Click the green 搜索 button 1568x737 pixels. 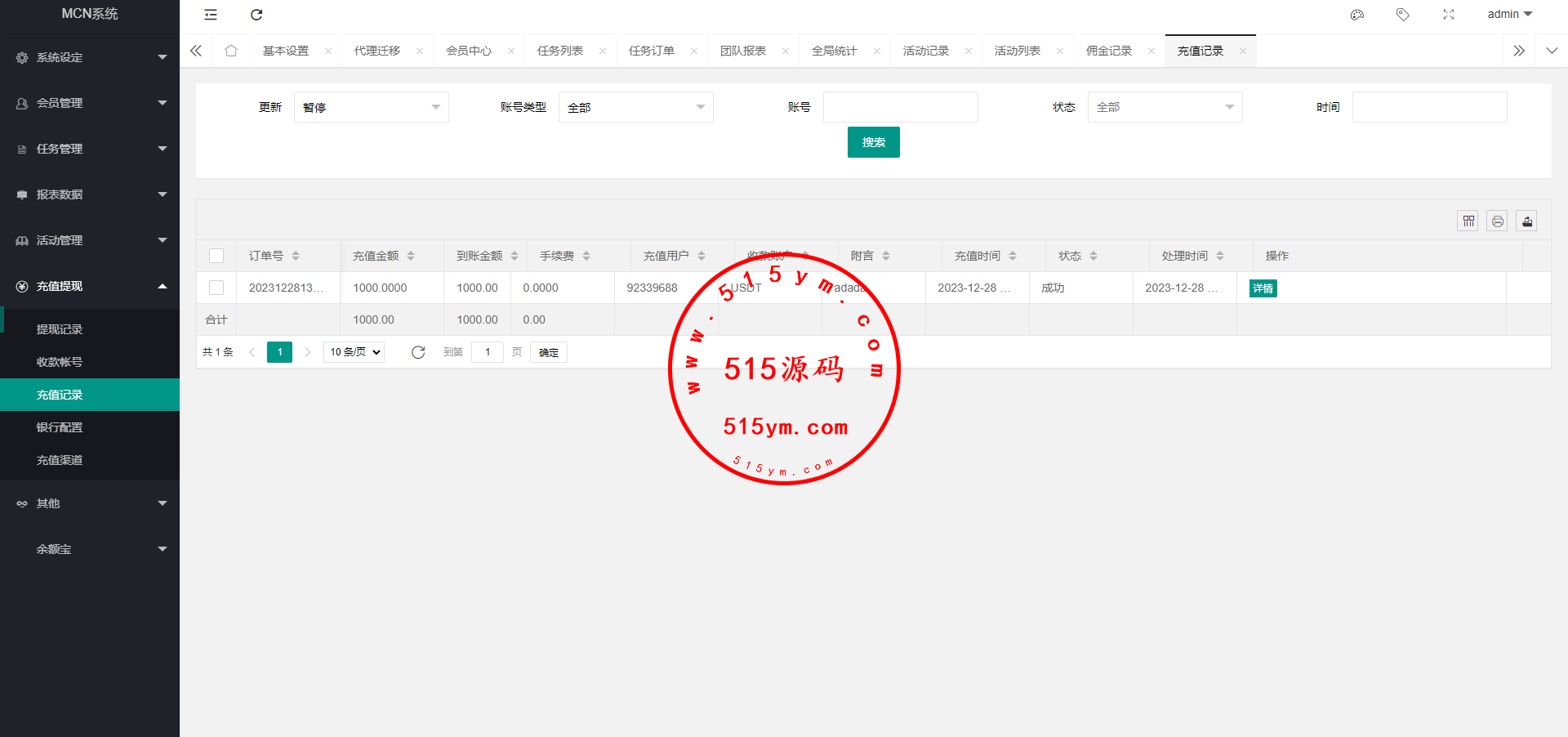[873, 142]
